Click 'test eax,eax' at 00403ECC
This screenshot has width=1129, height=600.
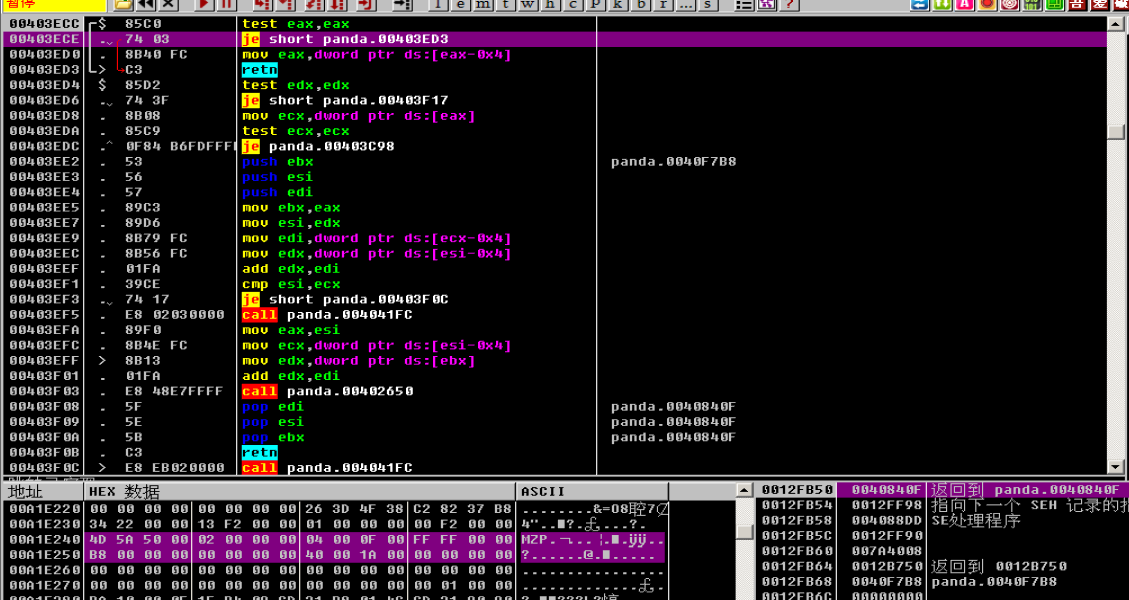click(x=295, y=24)
